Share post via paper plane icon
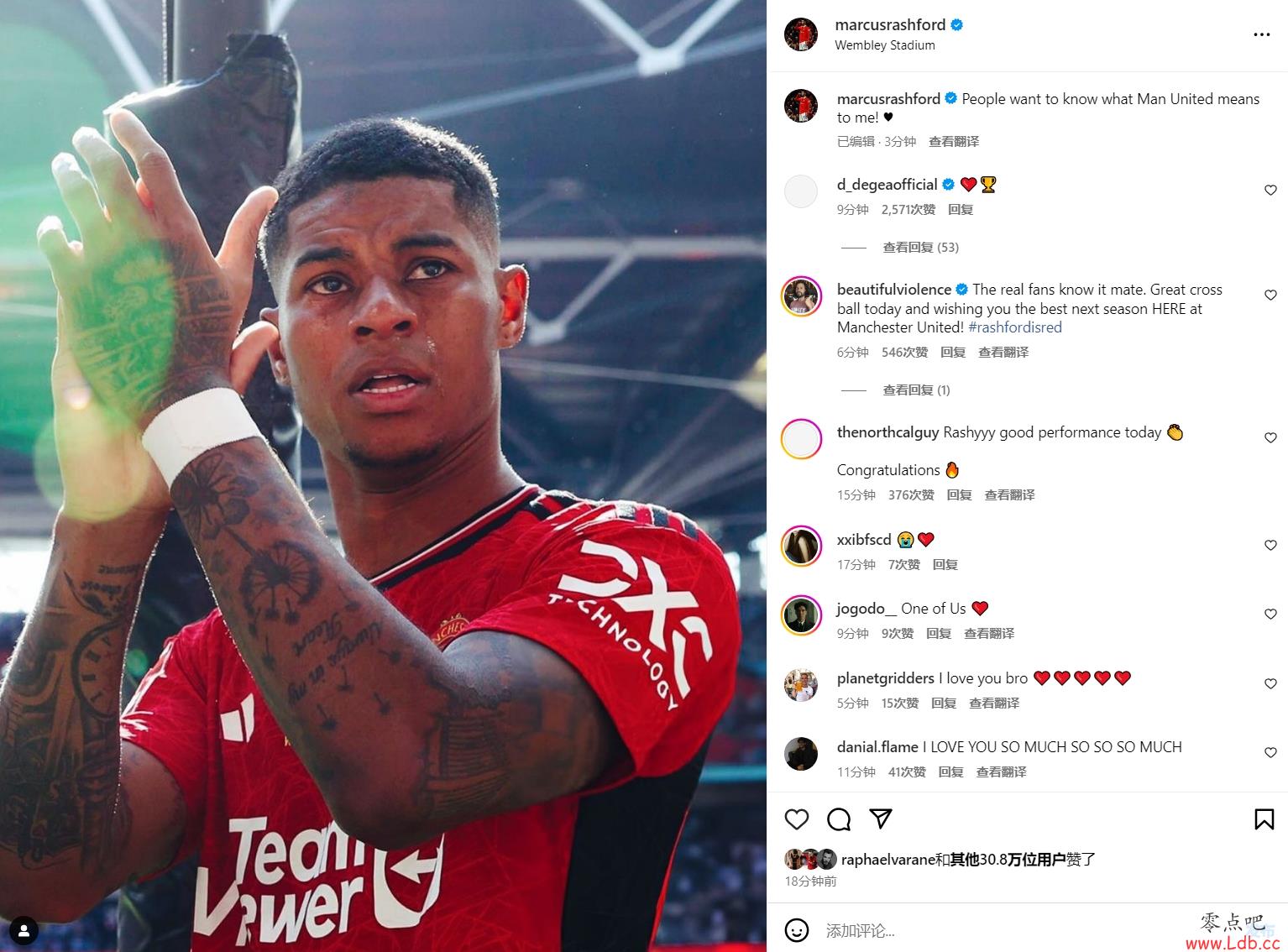1288x952 pixels. (x=881, y=819)
